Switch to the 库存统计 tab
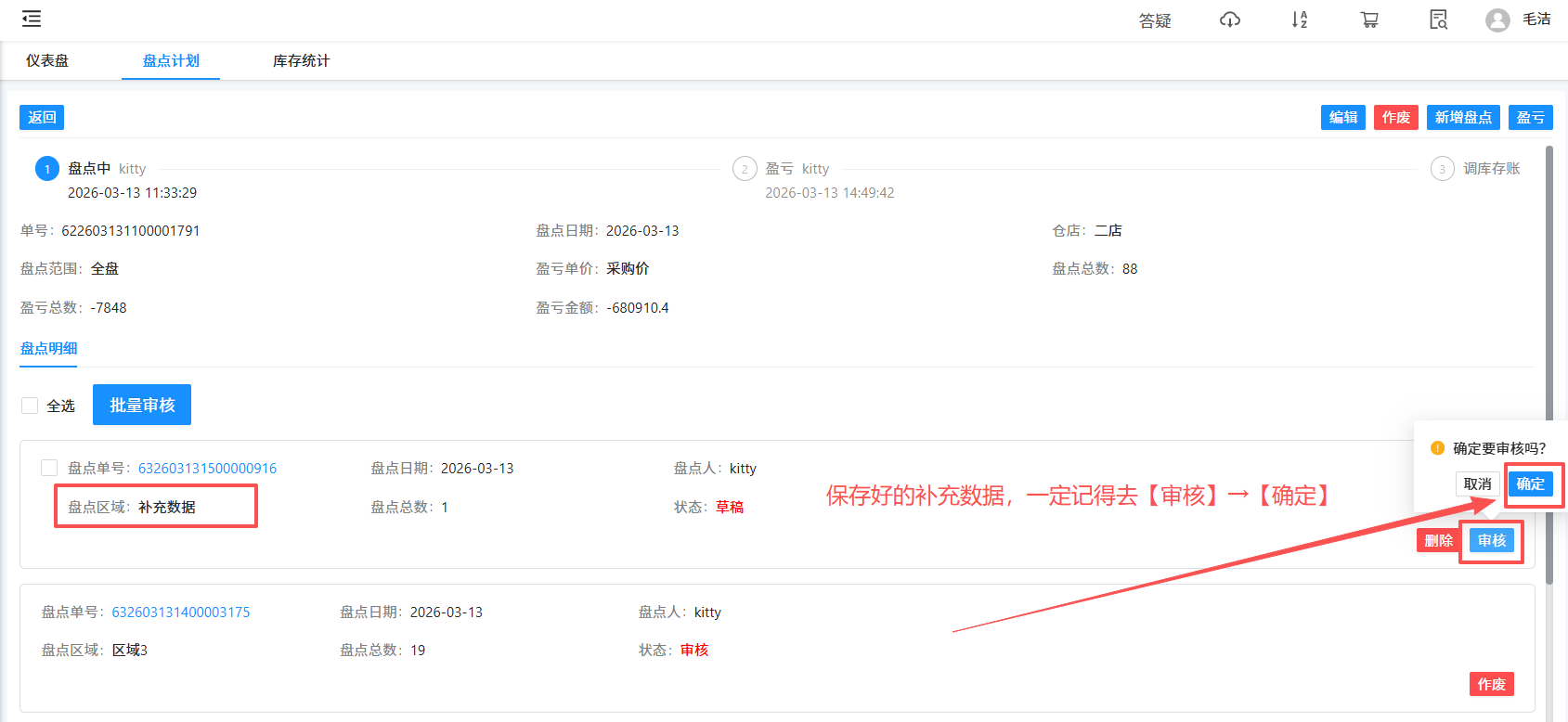Image resolution: width=1568 pixels, height=722 pixels. click(x=301, y=61)
